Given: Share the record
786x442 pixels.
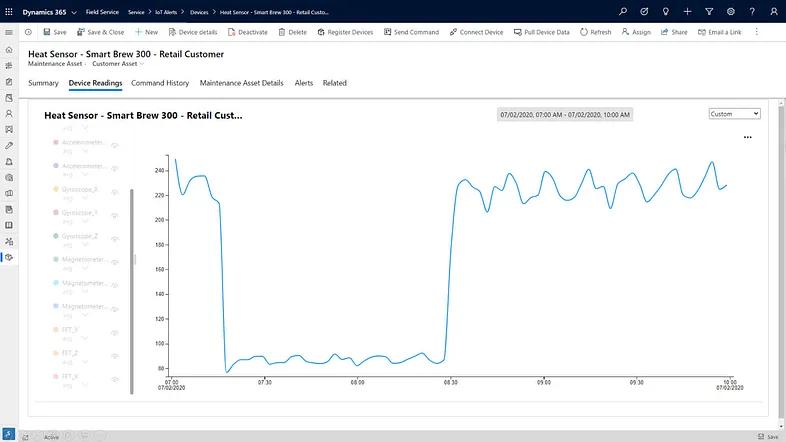Looking at the screenshot, I should click(x=674, y=32).
